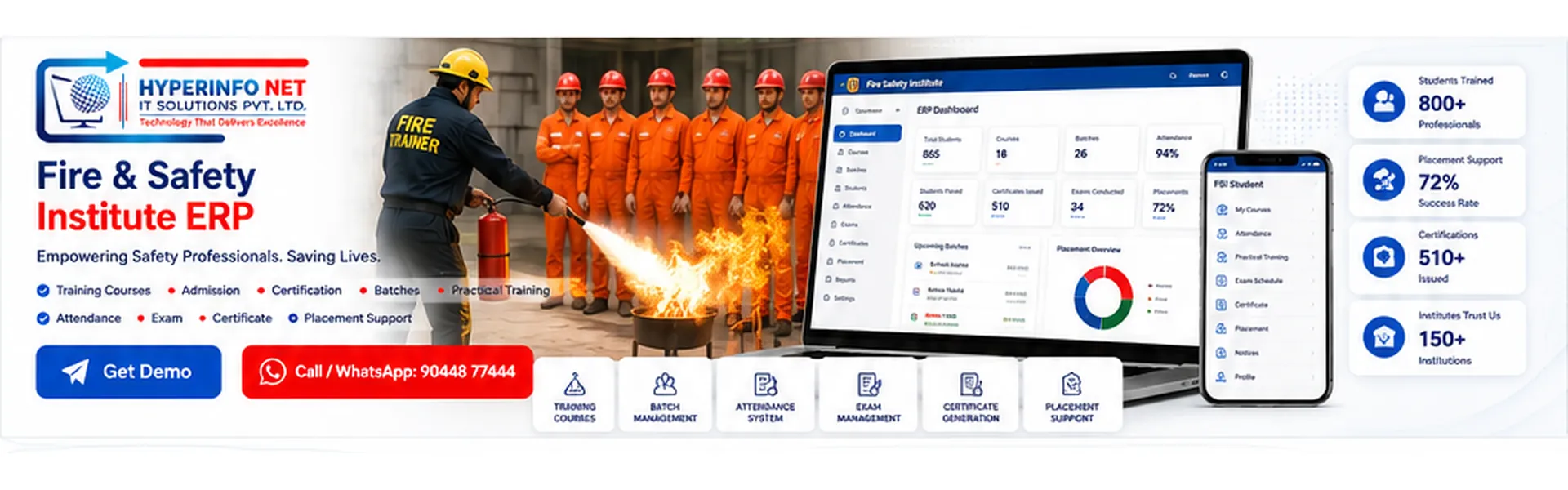Click the ERP Dashboard heading on laptop

pos(947,109)
